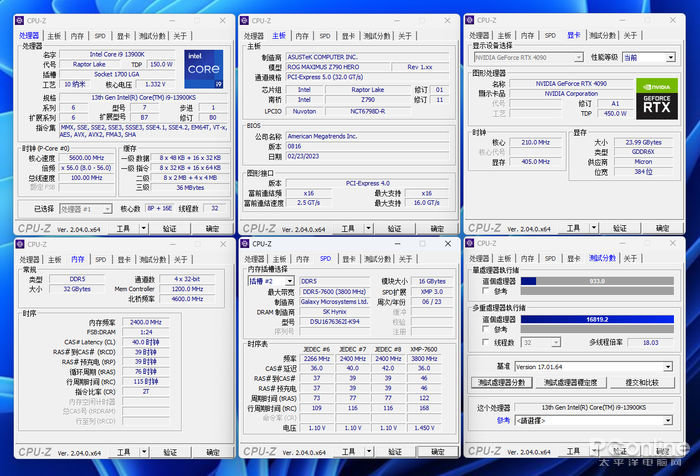Click the 这个处理器 field showing i9-13900KS

593,407
